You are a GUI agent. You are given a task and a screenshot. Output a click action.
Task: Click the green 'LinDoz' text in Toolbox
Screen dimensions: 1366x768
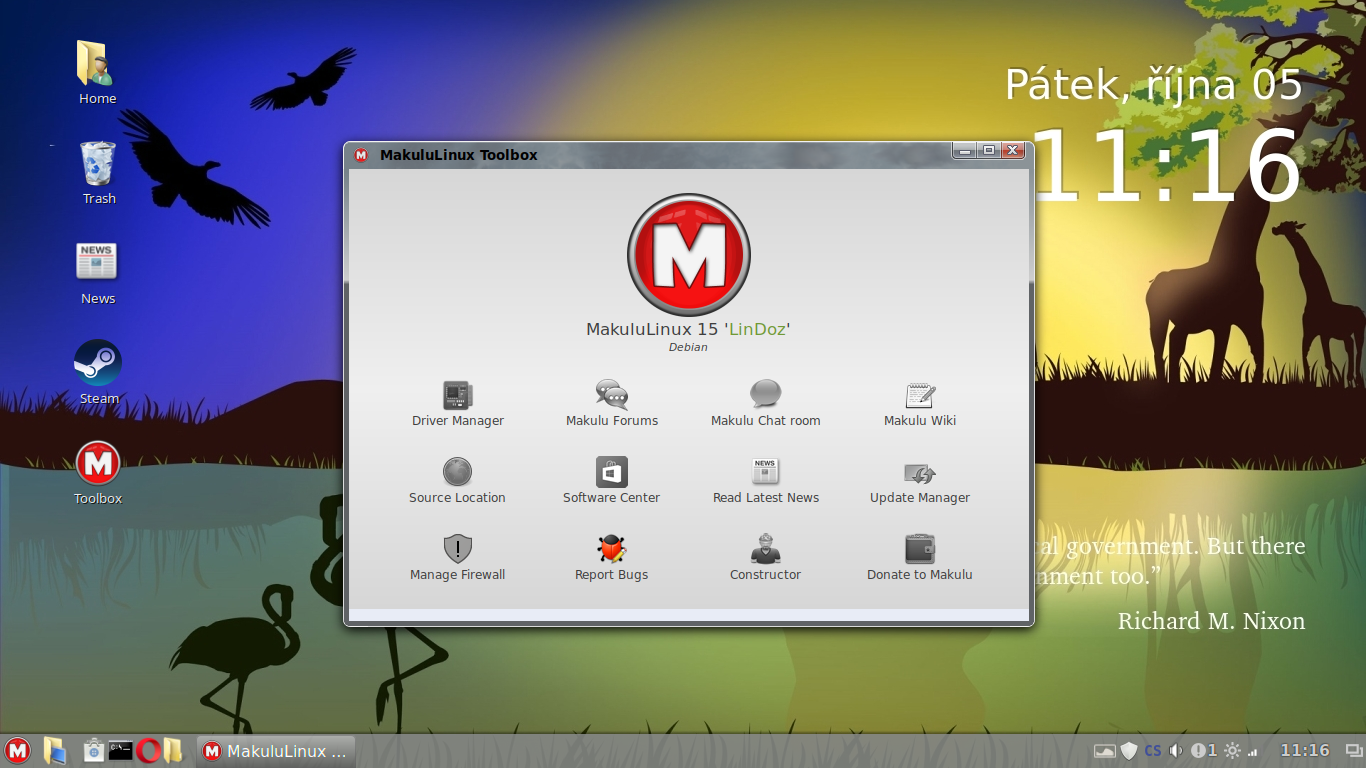point(757,329)
